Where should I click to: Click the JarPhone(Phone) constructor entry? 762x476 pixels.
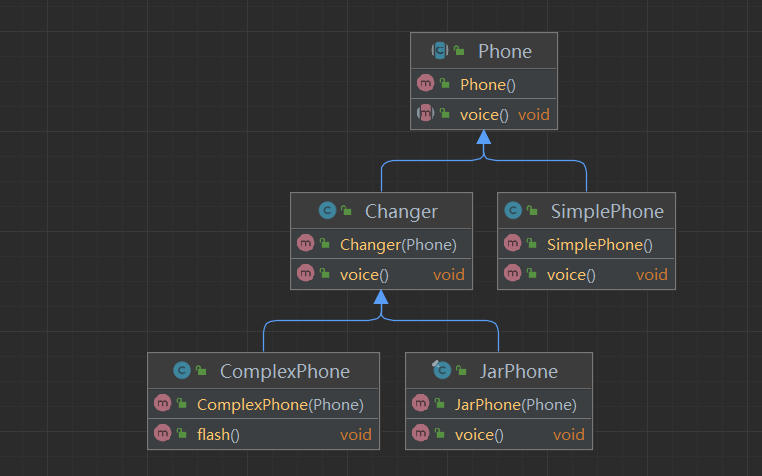tap(515, 404)
